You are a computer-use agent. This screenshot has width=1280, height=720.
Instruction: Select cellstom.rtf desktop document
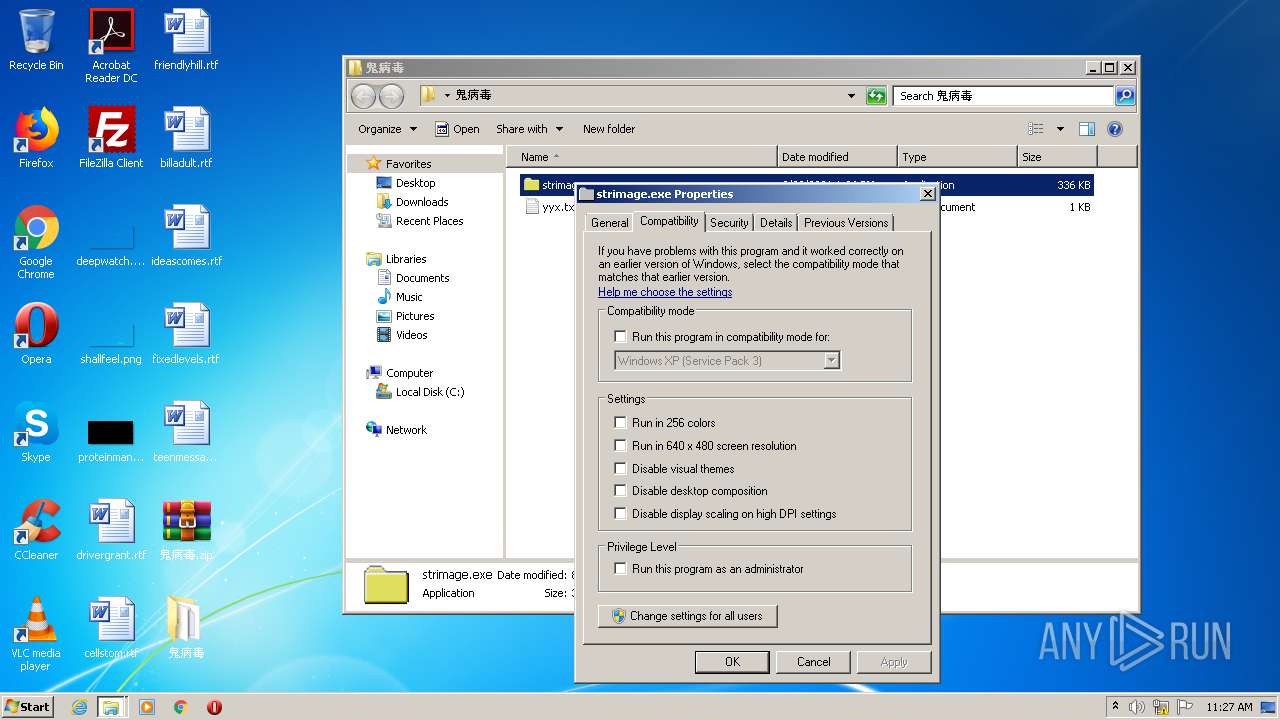click(111, 628)
